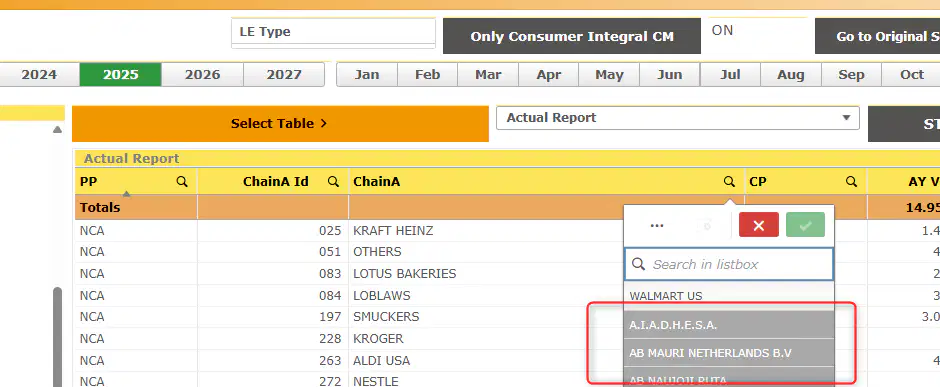Click the Select Table button

(280, 123)
